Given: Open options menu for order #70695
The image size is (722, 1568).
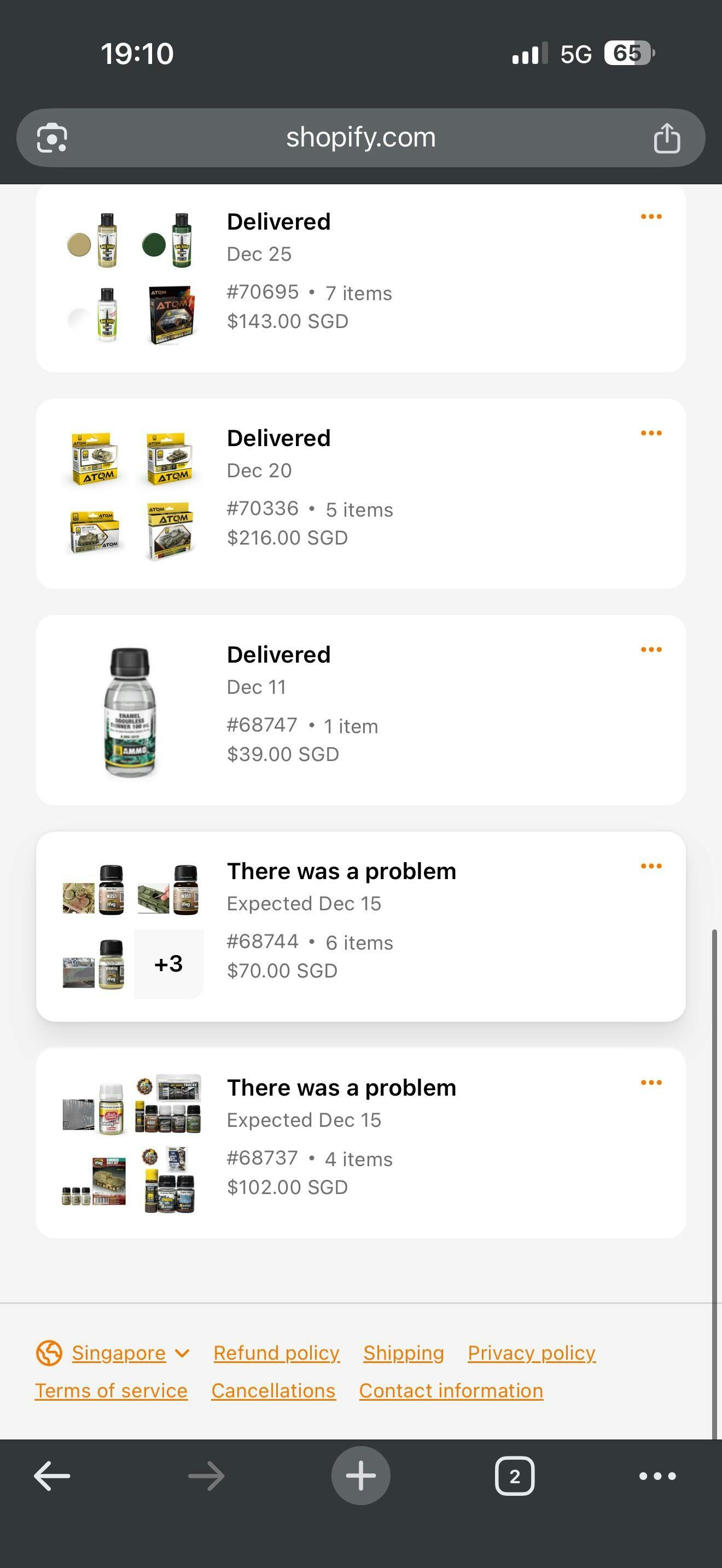Looking at the screenshot, I should [651, 217].
